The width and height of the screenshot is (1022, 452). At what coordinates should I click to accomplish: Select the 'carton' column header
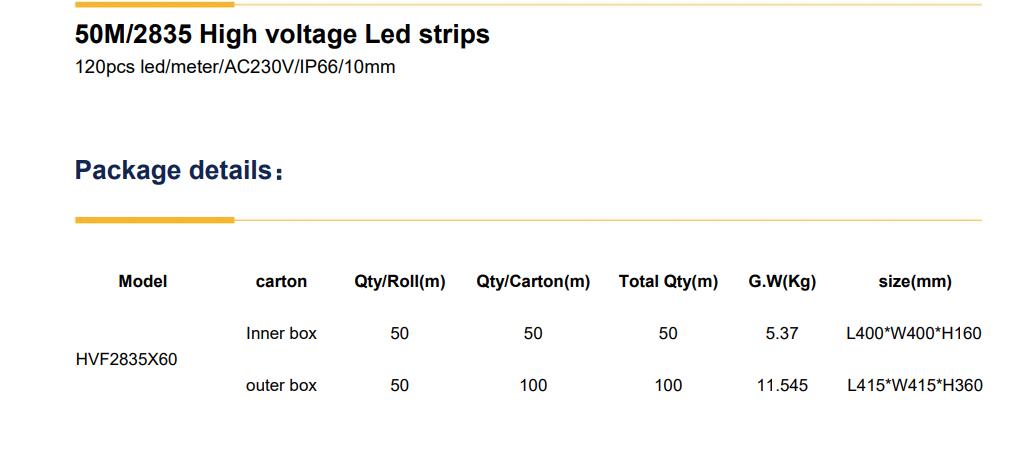click(x=281, y=282)
